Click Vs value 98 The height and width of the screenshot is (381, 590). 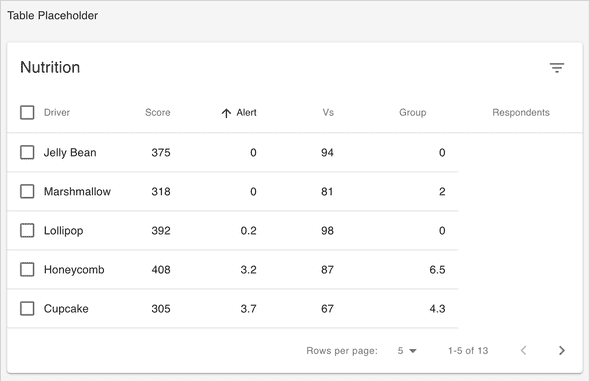[x=327, y=231]
